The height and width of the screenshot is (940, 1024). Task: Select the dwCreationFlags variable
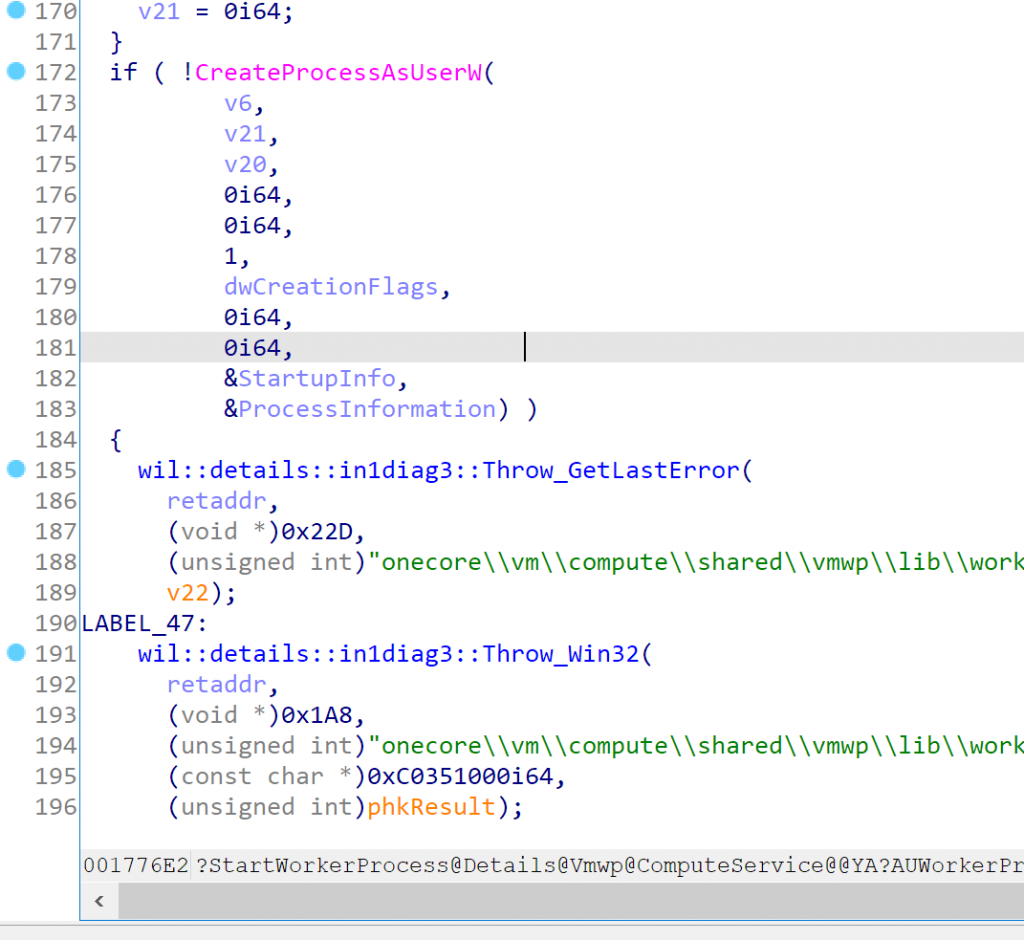[x=330, y=286]
